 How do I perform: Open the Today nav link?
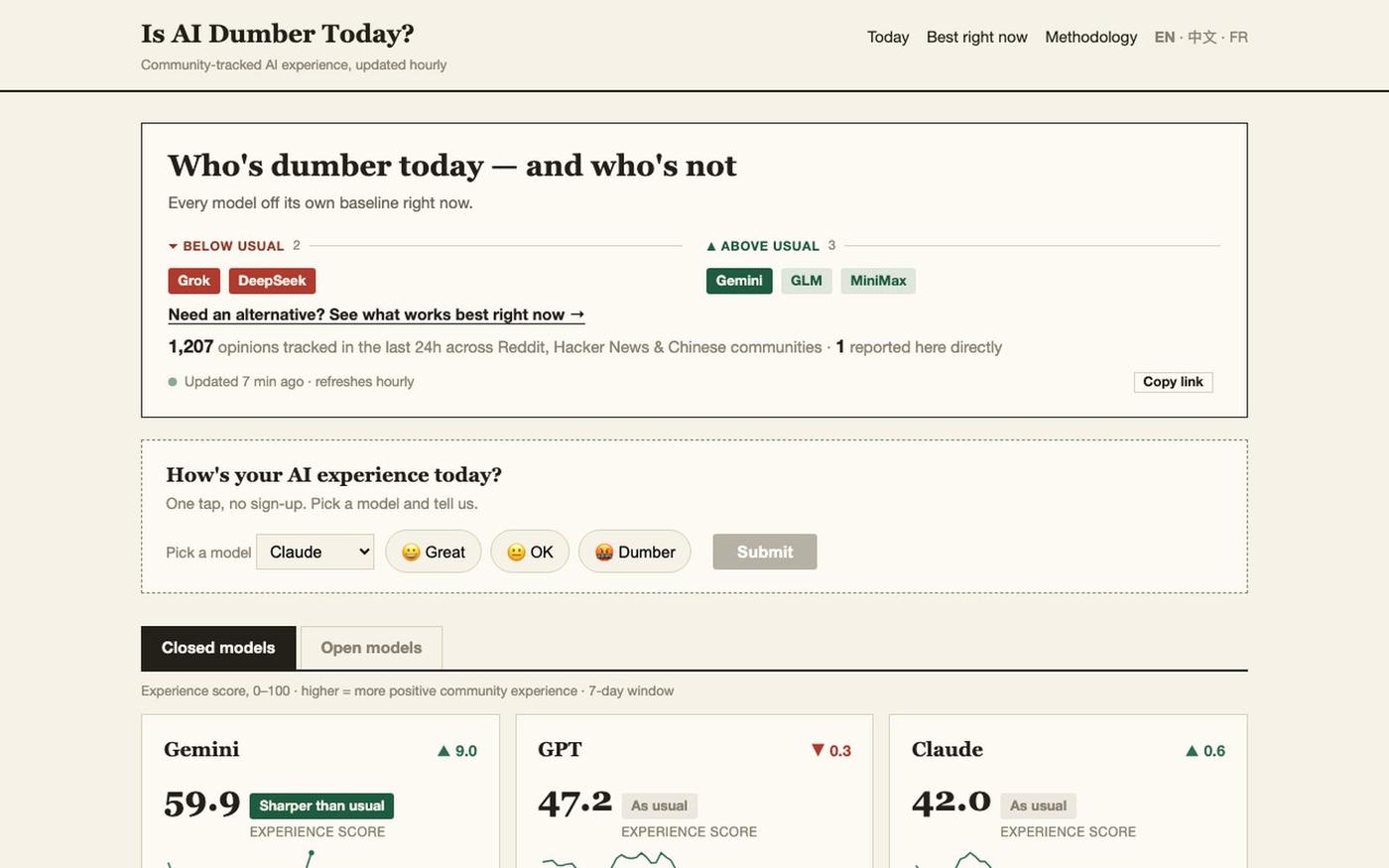click(x=887, y=37)
